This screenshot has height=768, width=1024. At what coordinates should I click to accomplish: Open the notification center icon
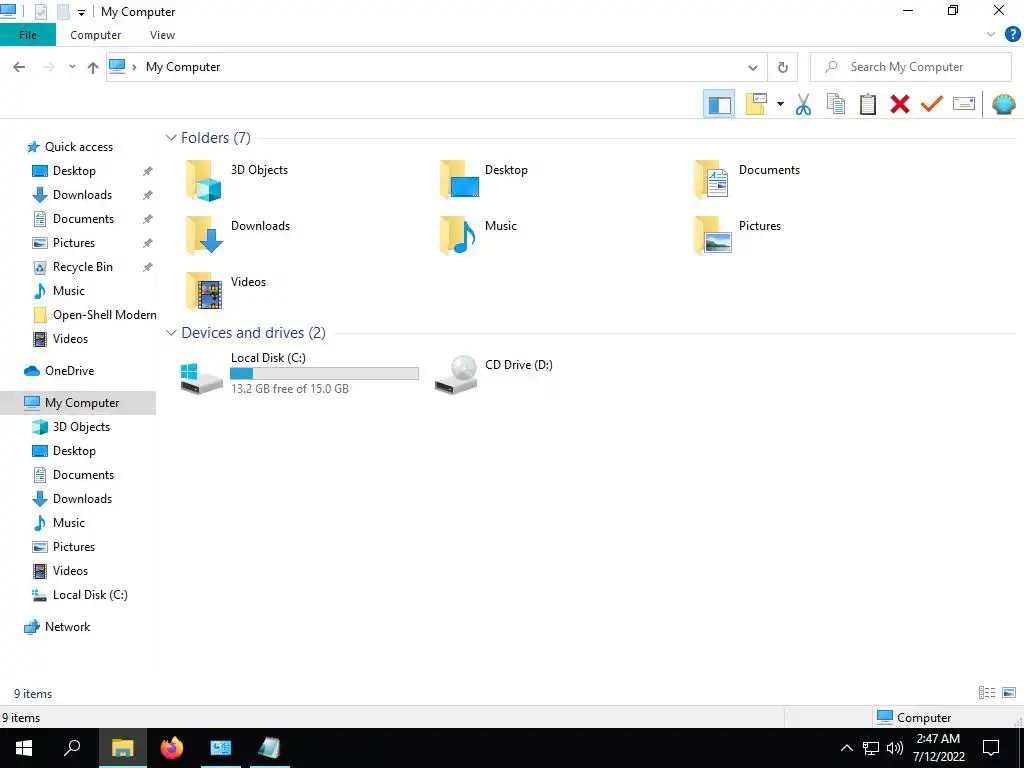(991, 748)
